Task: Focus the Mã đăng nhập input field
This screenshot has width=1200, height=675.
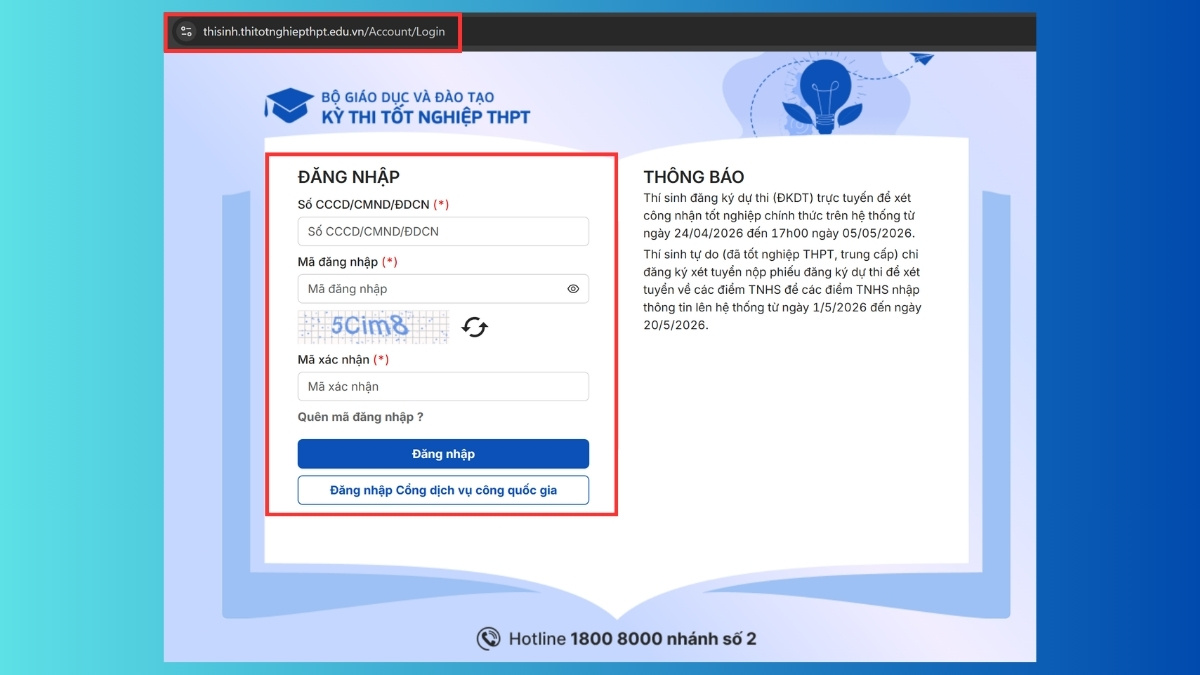Action: (x=443, y=289)
